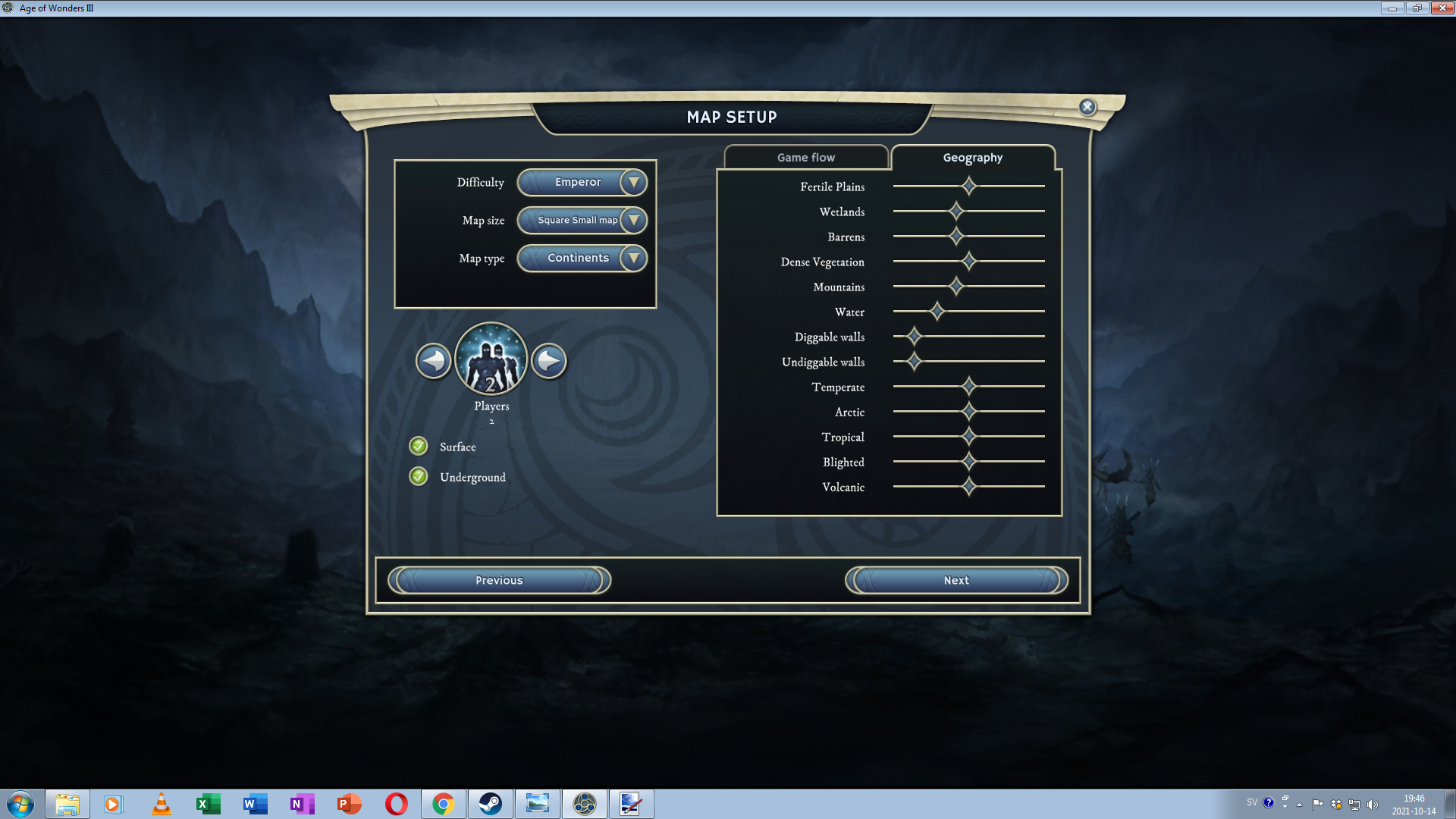The height and width of the screenshot is (819, 1456).
Task: Click the Emperor difficulty combo box
Action: pyautogui.click(x=582, y=182)
